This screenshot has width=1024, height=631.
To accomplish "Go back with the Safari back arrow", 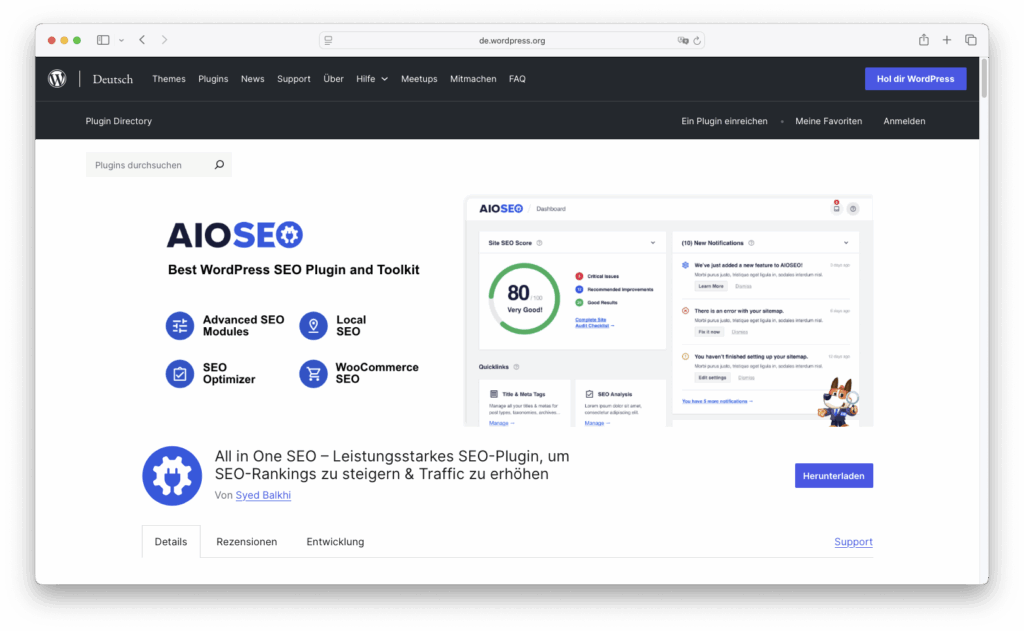I will tap(142, 40).
